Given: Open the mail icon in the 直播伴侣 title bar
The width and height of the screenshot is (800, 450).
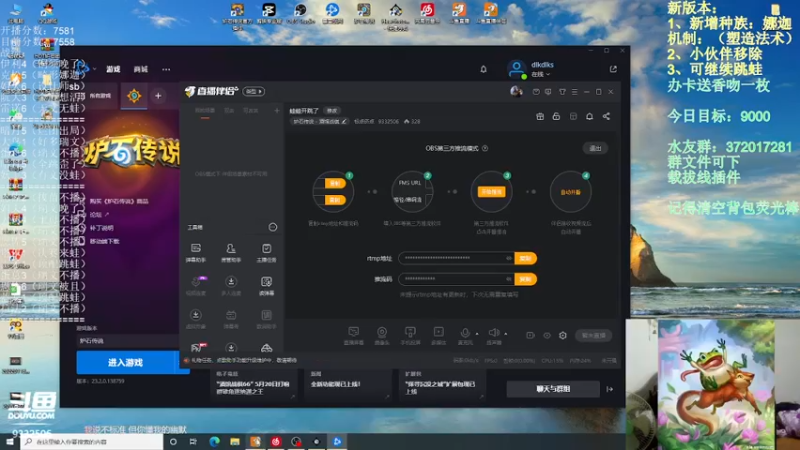Looking at the screenshot, I should pyautogui.click(x=536, y=92).
